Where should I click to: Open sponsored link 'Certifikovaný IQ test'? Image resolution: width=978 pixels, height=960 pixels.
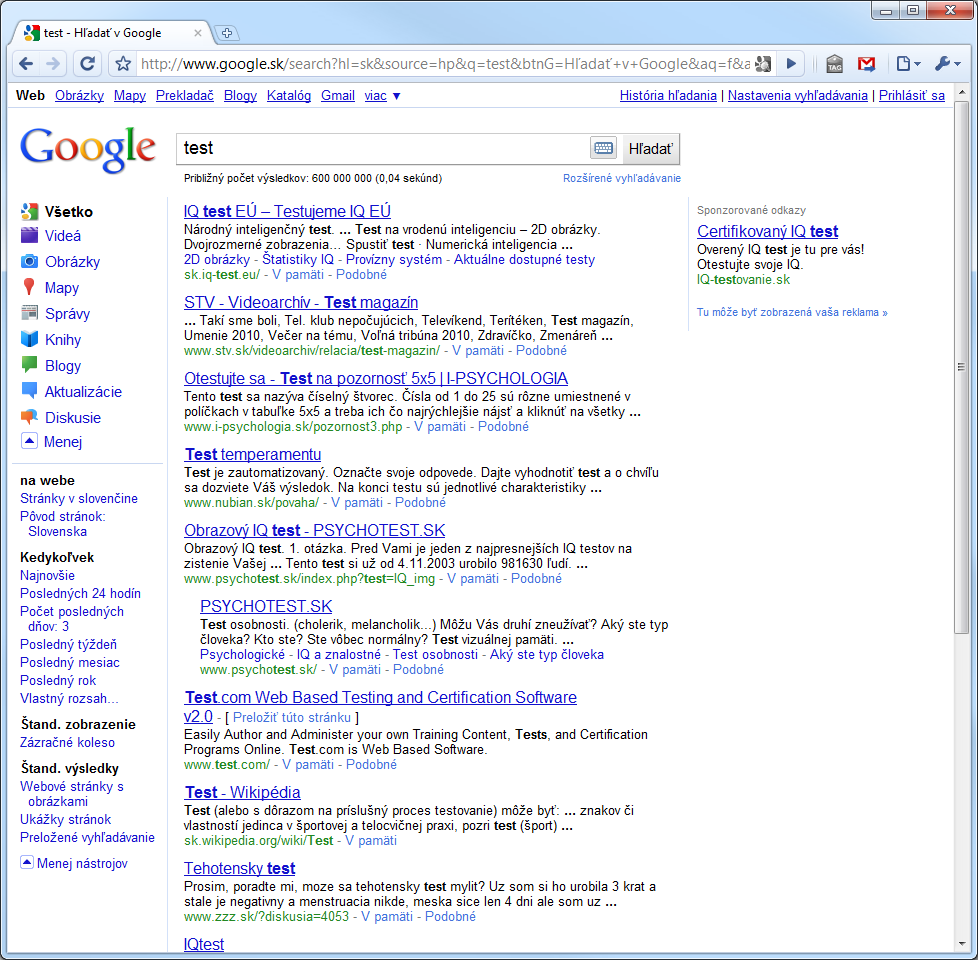767,231
